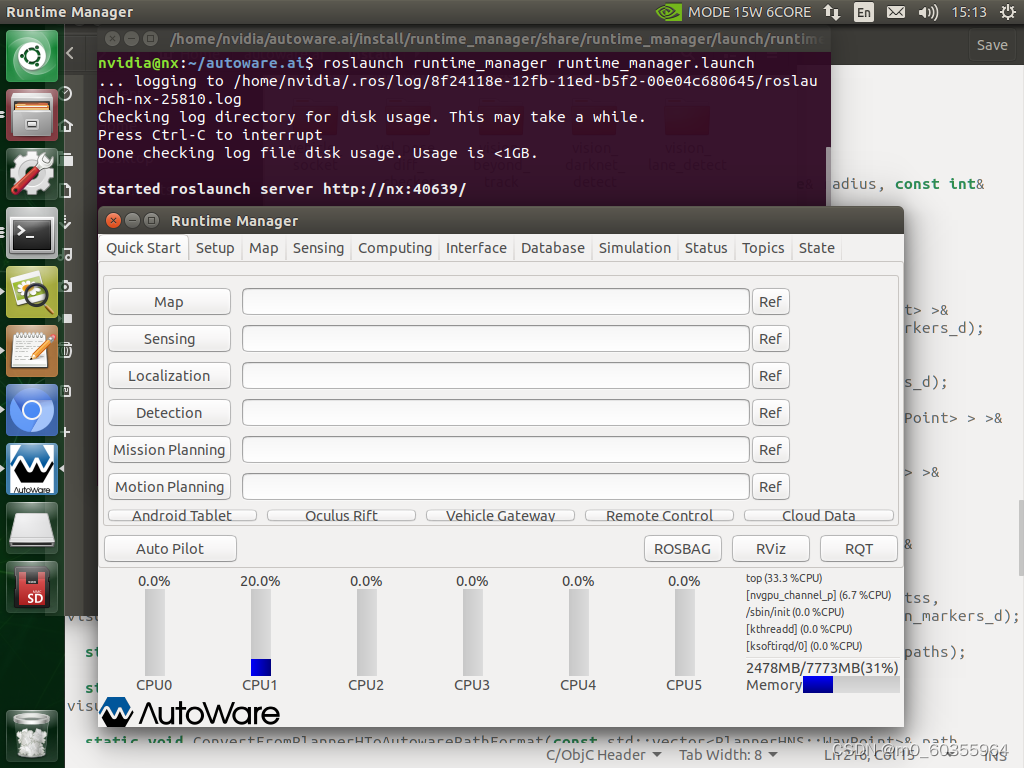Open the Terminal dock icon

click(32, 232)
